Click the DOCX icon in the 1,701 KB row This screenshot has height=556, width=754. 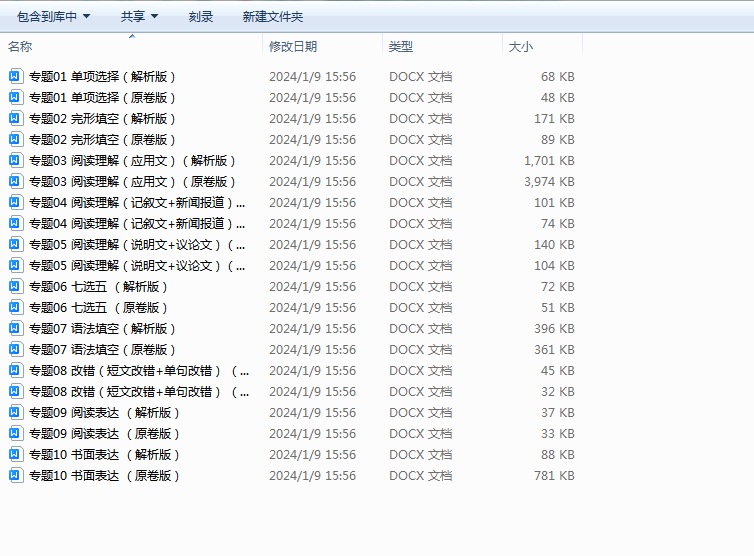[15, 161]
